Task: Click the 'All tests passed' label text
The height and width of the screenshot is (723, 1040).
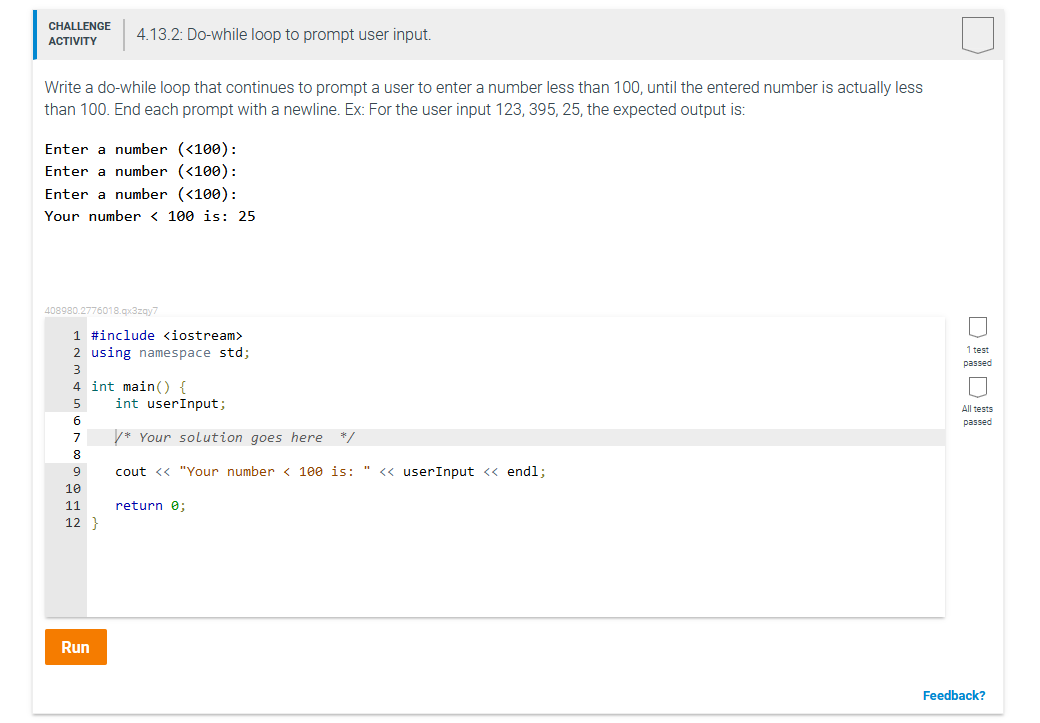Action: [978, 415]
